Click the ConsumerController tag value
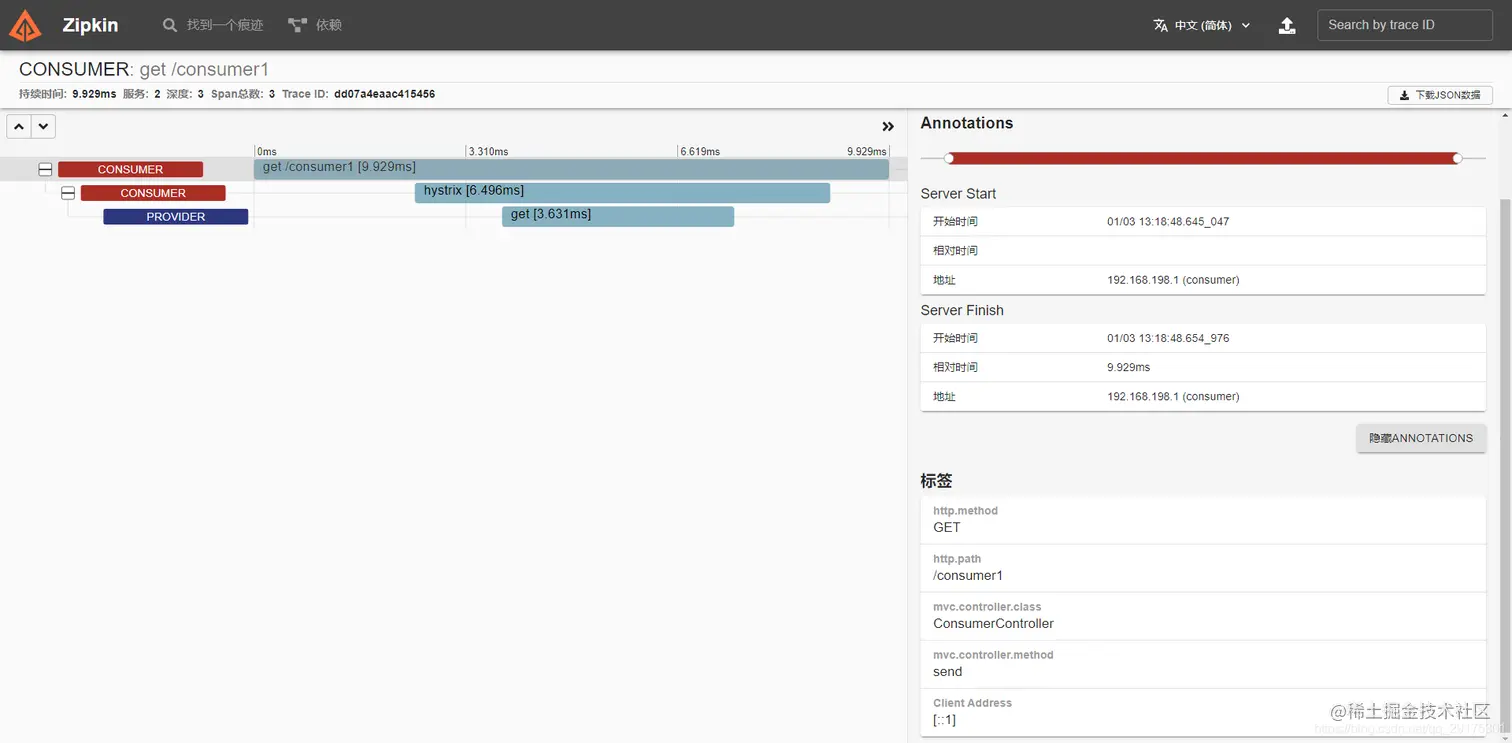Viewport: 1512px width, 743px height. pyautogui.click(x=993, y=623)
